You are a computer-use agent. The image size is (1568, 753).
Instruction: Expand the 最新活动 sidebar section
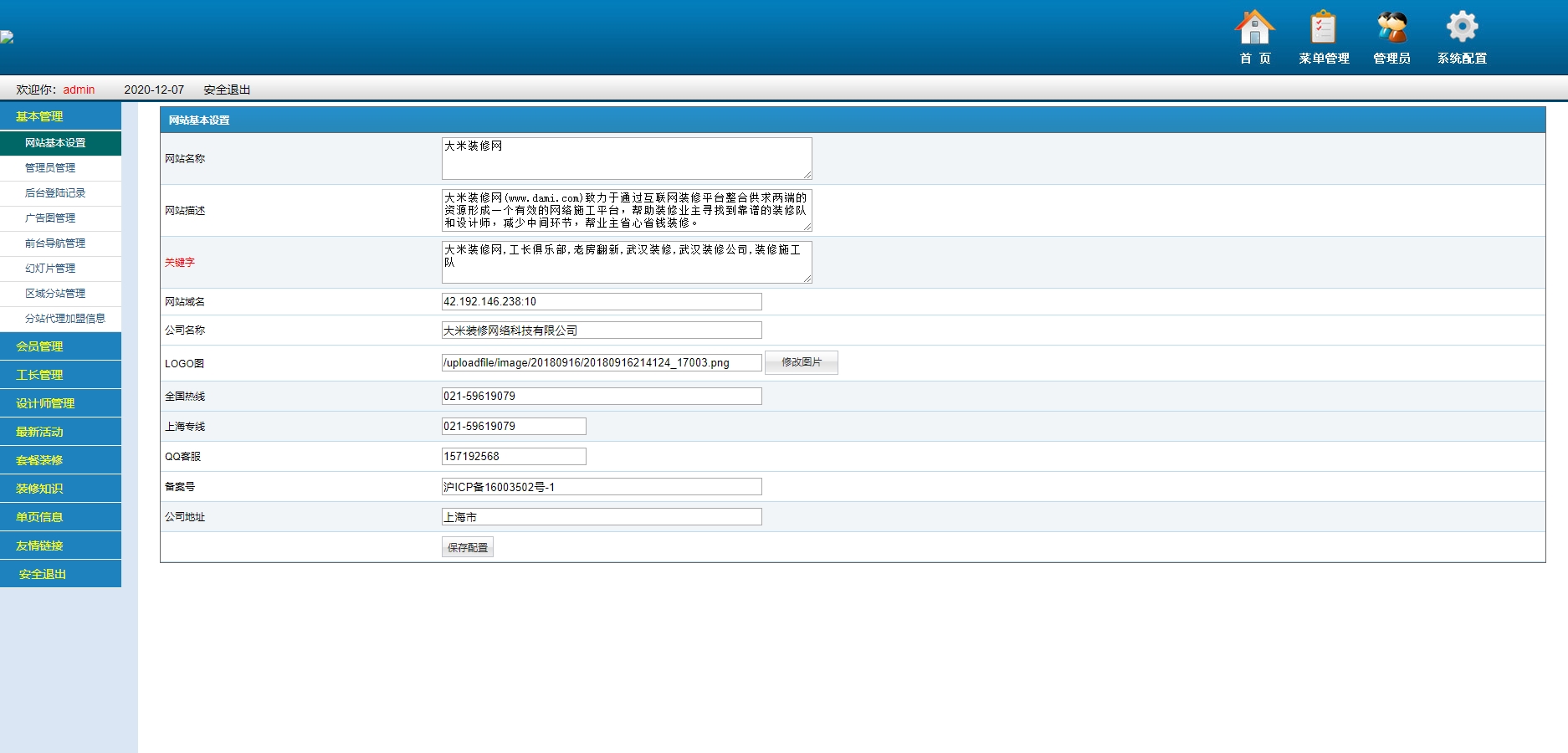click(60, 431)
